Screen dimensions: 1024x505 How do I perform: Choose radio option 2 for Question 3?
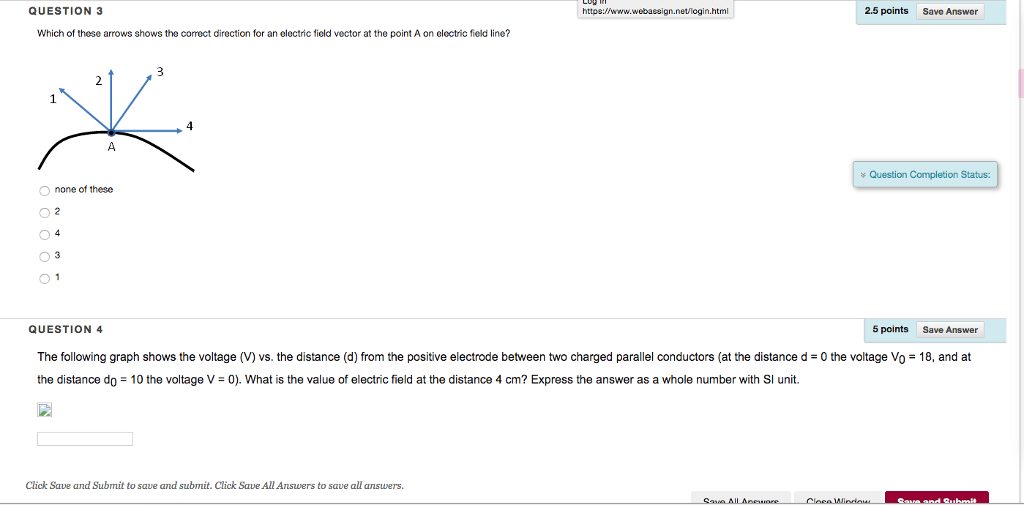[44, 212]
